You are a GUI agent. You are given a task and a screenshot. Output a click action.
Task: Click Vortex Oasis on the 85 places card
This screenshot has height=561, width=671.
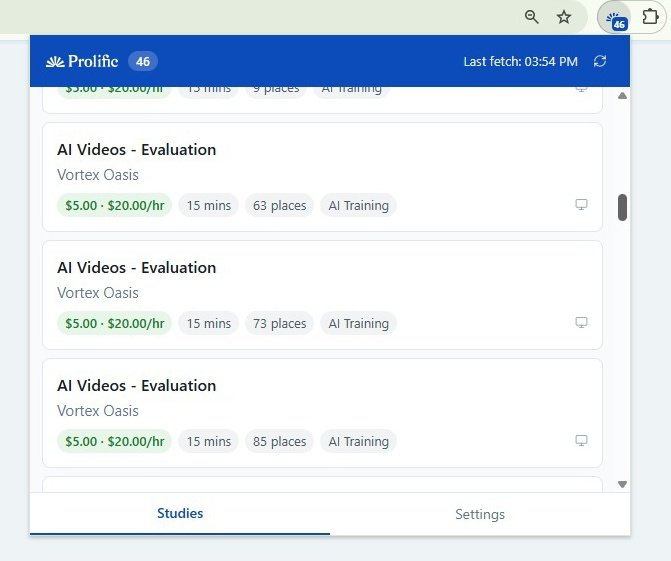point(98,411)
